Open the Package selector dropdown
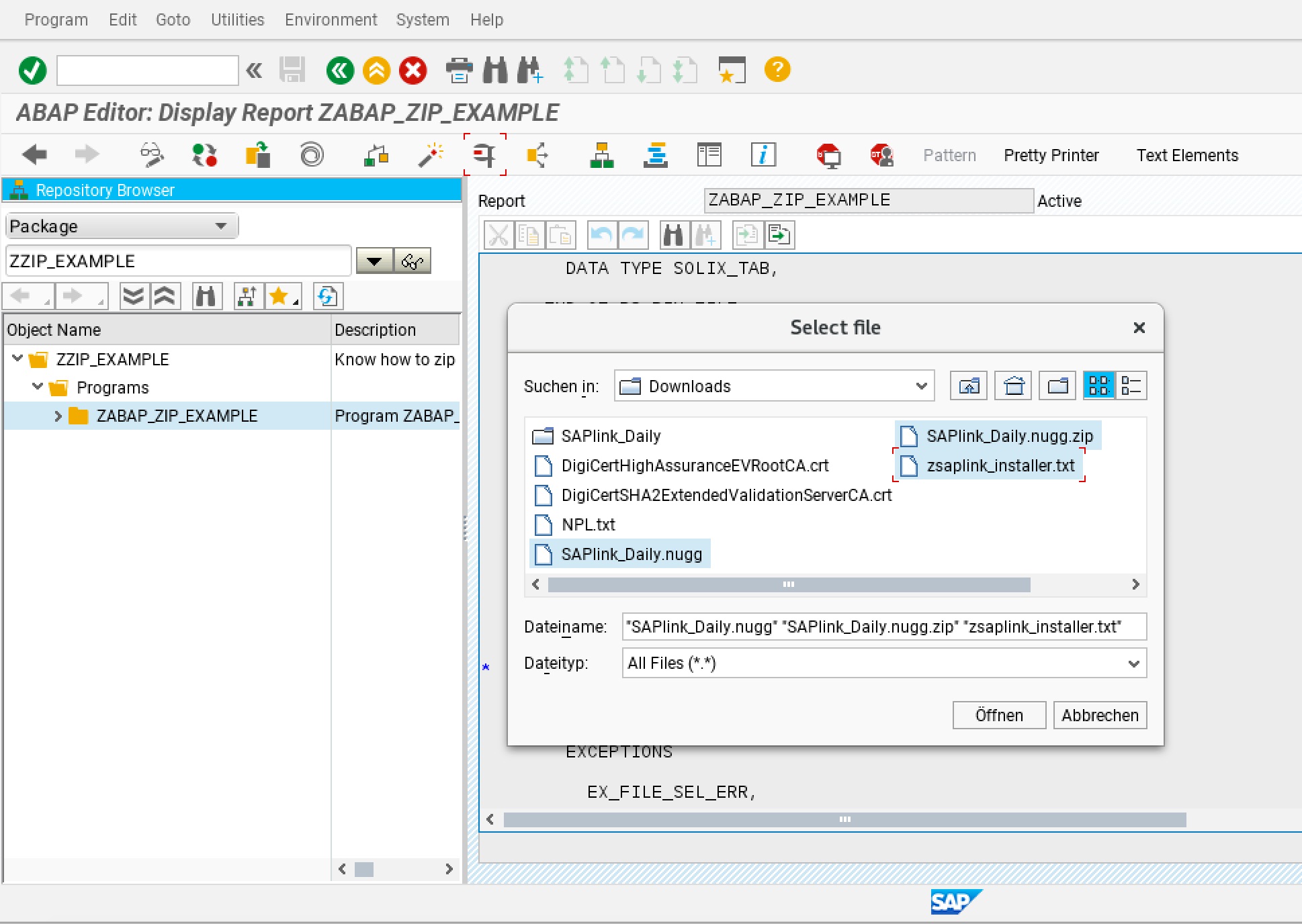Viewport: 1302px width, 924px height. point(221,226)
